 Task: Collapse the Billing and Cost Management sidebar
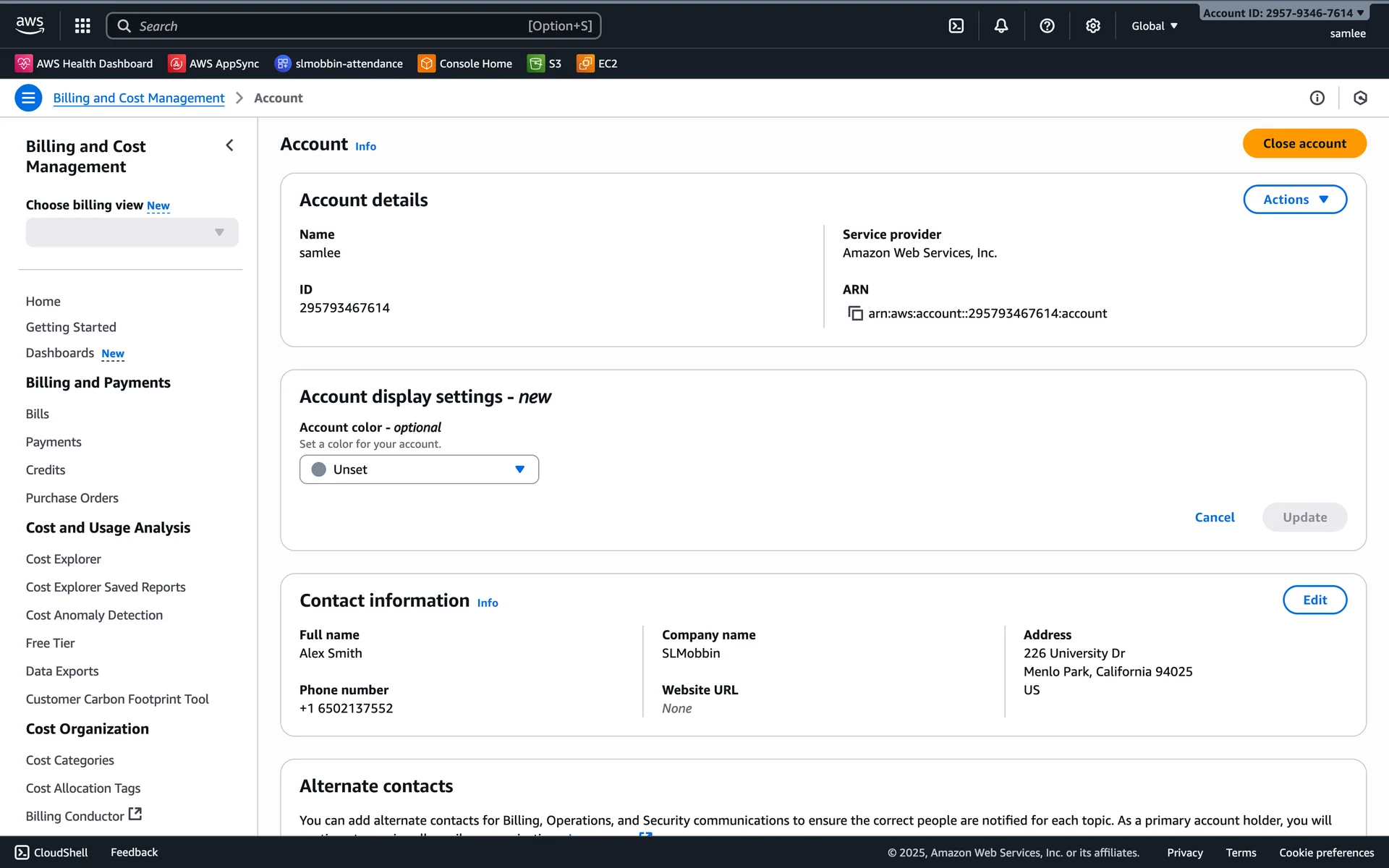[x=229, y=145]
